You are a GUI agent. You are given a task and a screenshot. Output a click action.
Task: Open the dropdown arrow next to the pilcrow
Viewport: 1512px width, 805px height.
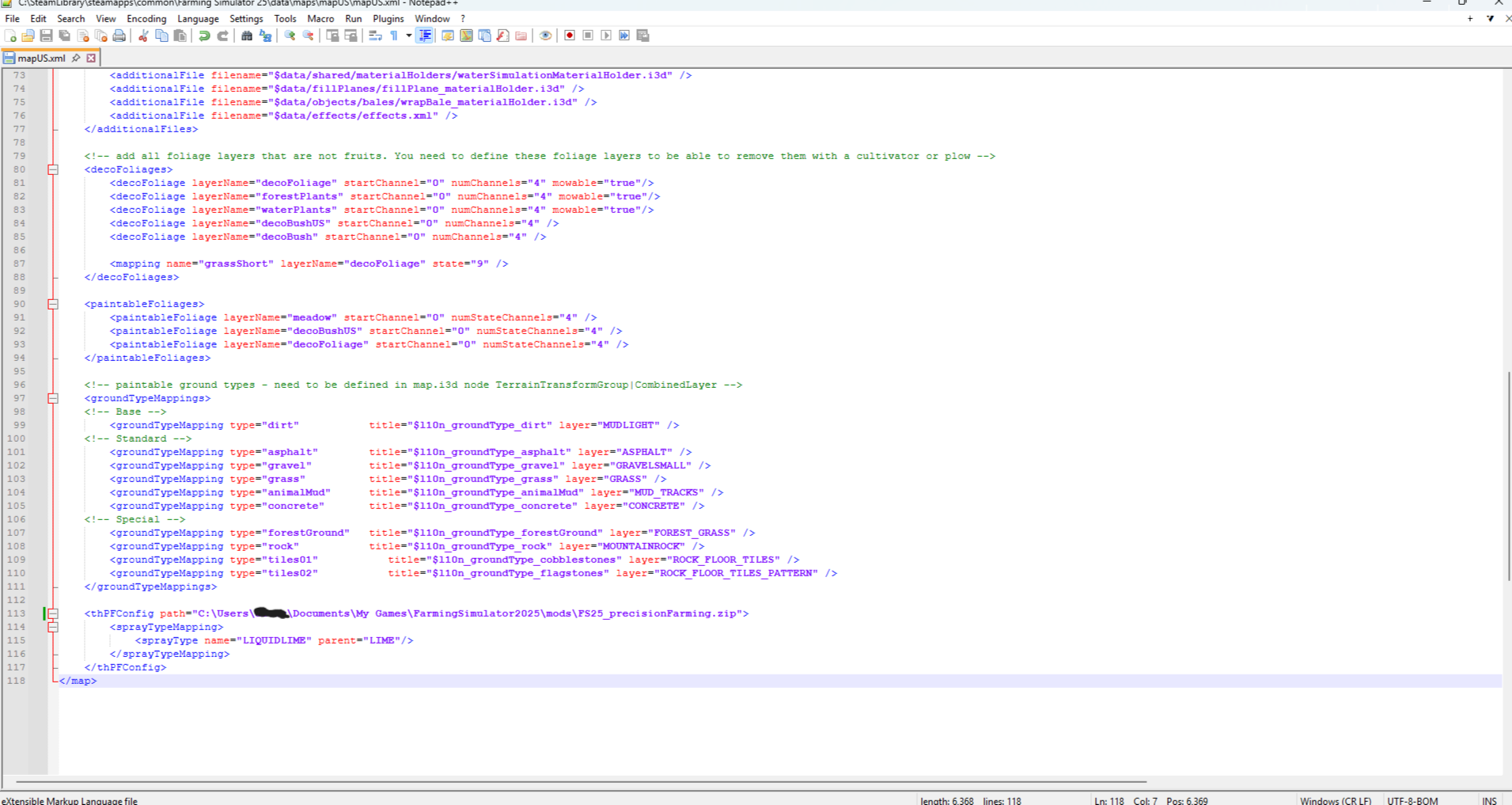408,36
